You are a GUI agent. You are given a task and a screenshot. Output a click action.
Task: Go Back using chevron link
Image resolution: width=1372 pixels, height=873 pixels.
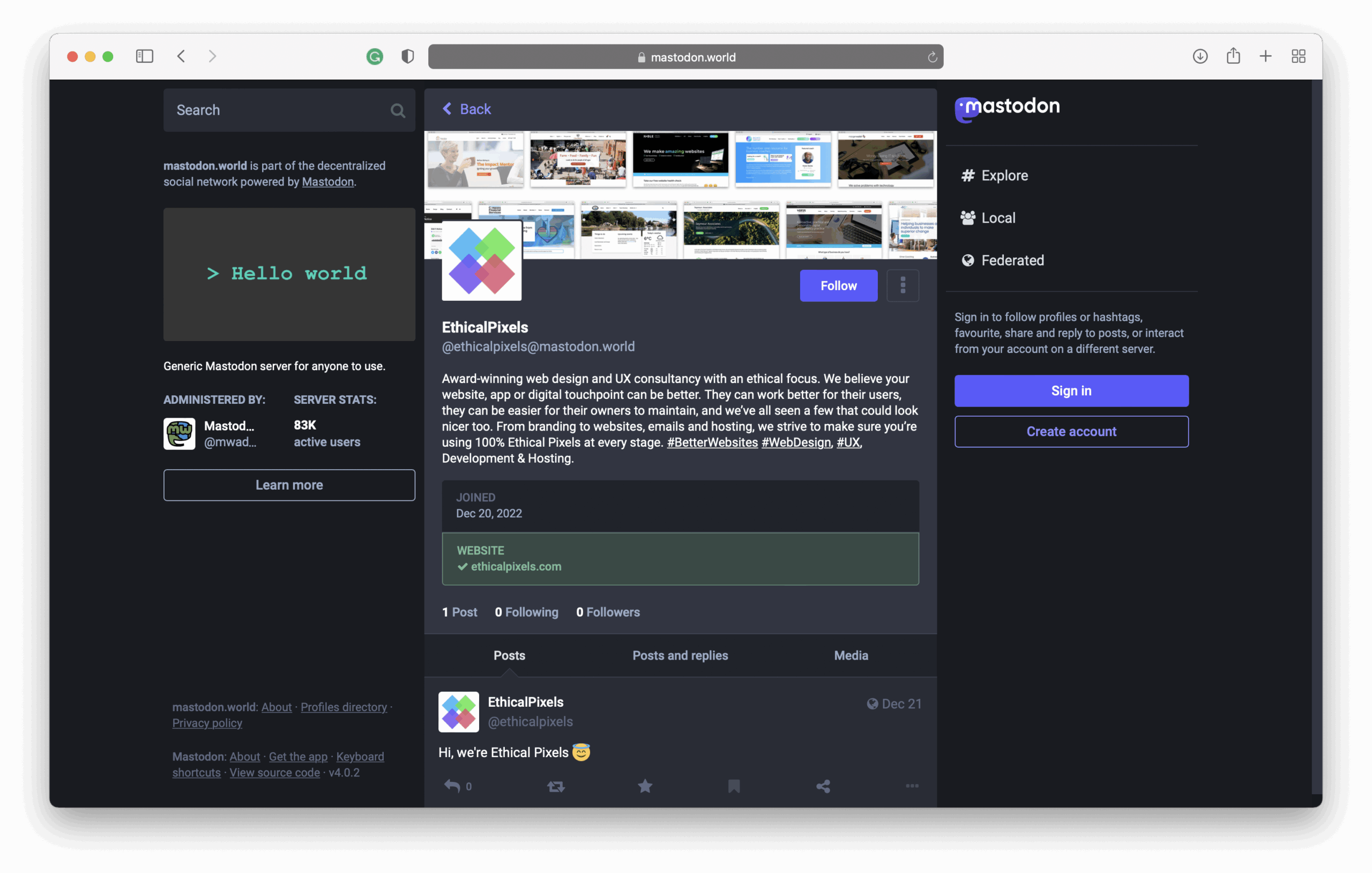(467, 109)
